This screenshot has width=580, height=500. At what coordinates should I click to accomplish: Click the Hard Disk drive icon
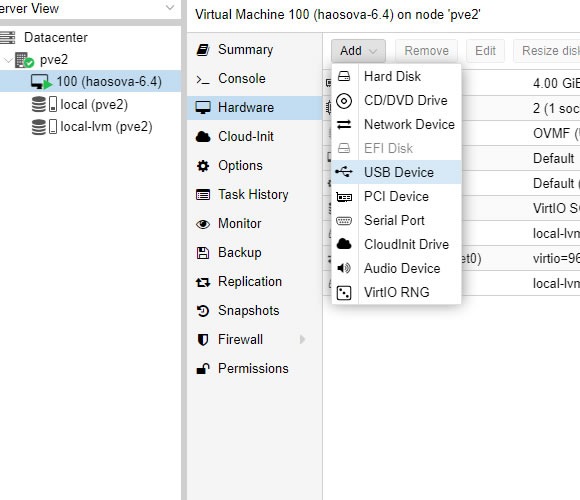tap(344, 76)
